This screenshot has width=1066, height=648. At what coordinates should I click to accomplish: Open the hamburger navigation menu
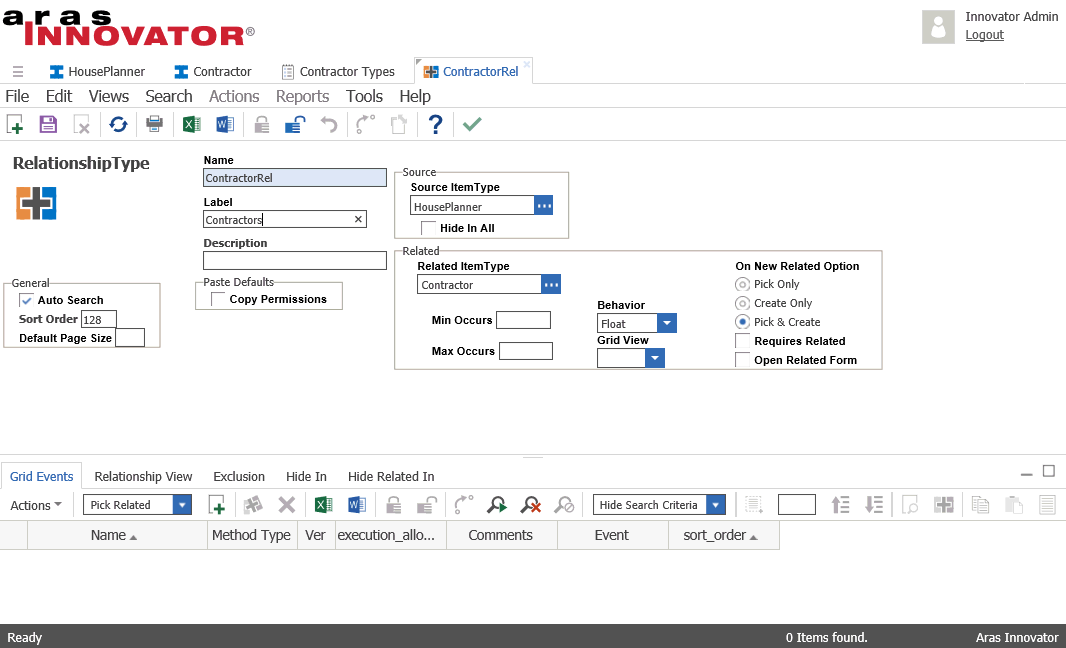[18, 71]
